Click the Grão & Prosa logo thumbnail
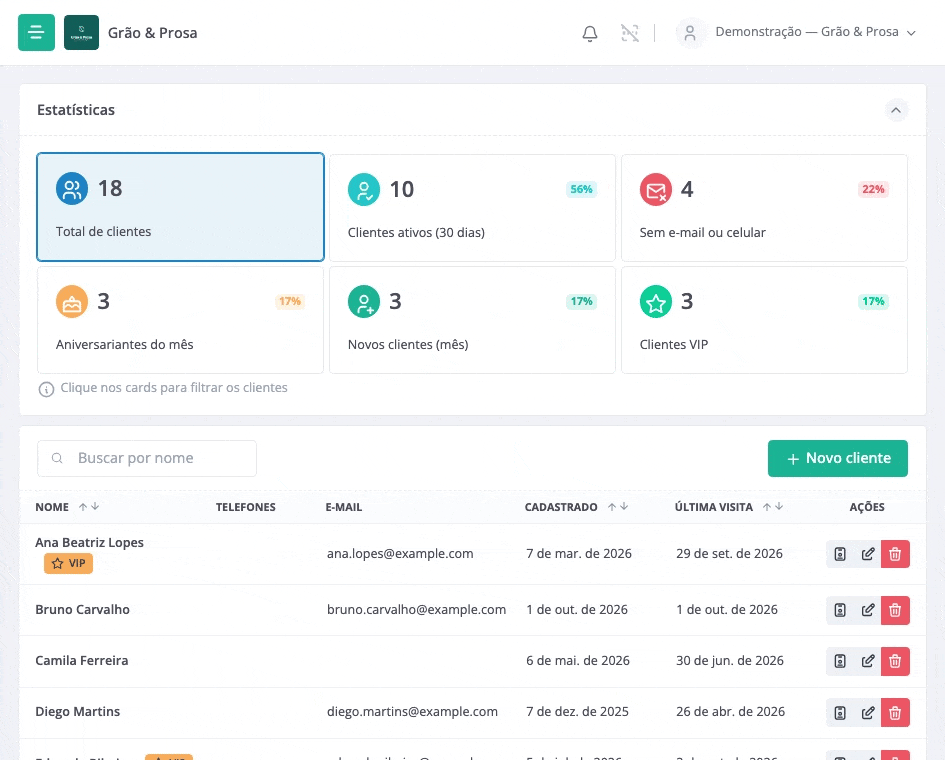This screenshot has height=760, width=945. tap(81, 33)
